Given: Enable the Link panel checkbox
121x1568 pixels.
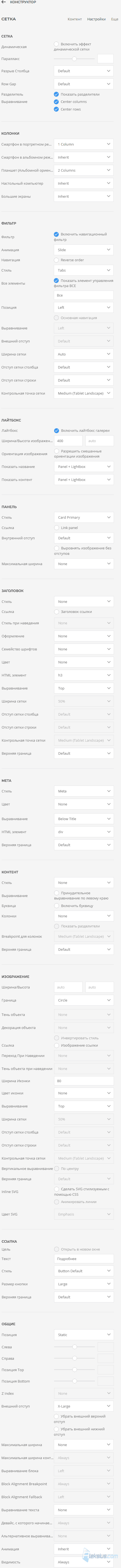Looking at the screenshot, I should (57, 528).
